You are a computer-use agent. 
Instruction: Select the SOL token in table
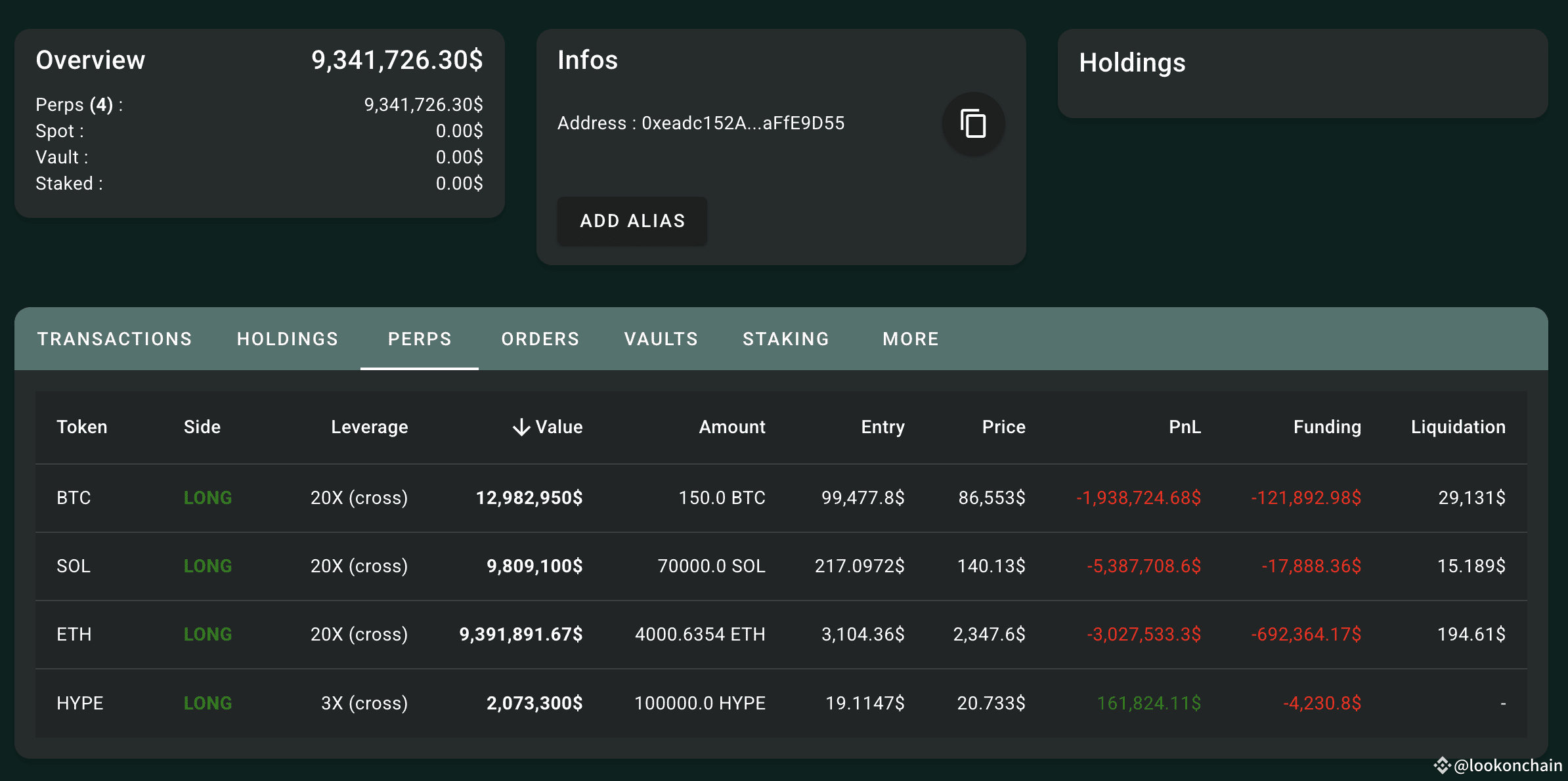click(x=74, y=566)
